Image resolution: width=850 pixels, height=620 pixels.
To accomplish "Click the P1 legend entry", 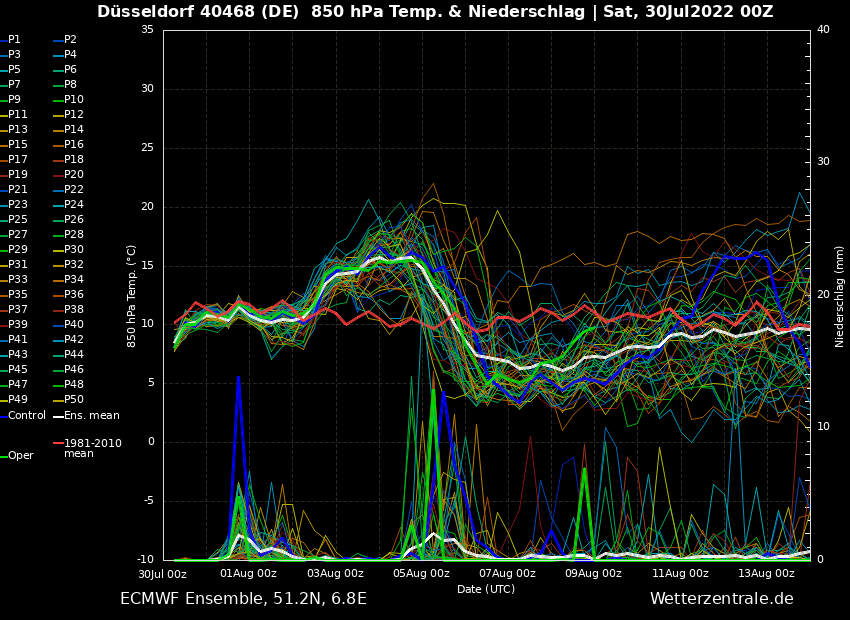I will [14, 40].
